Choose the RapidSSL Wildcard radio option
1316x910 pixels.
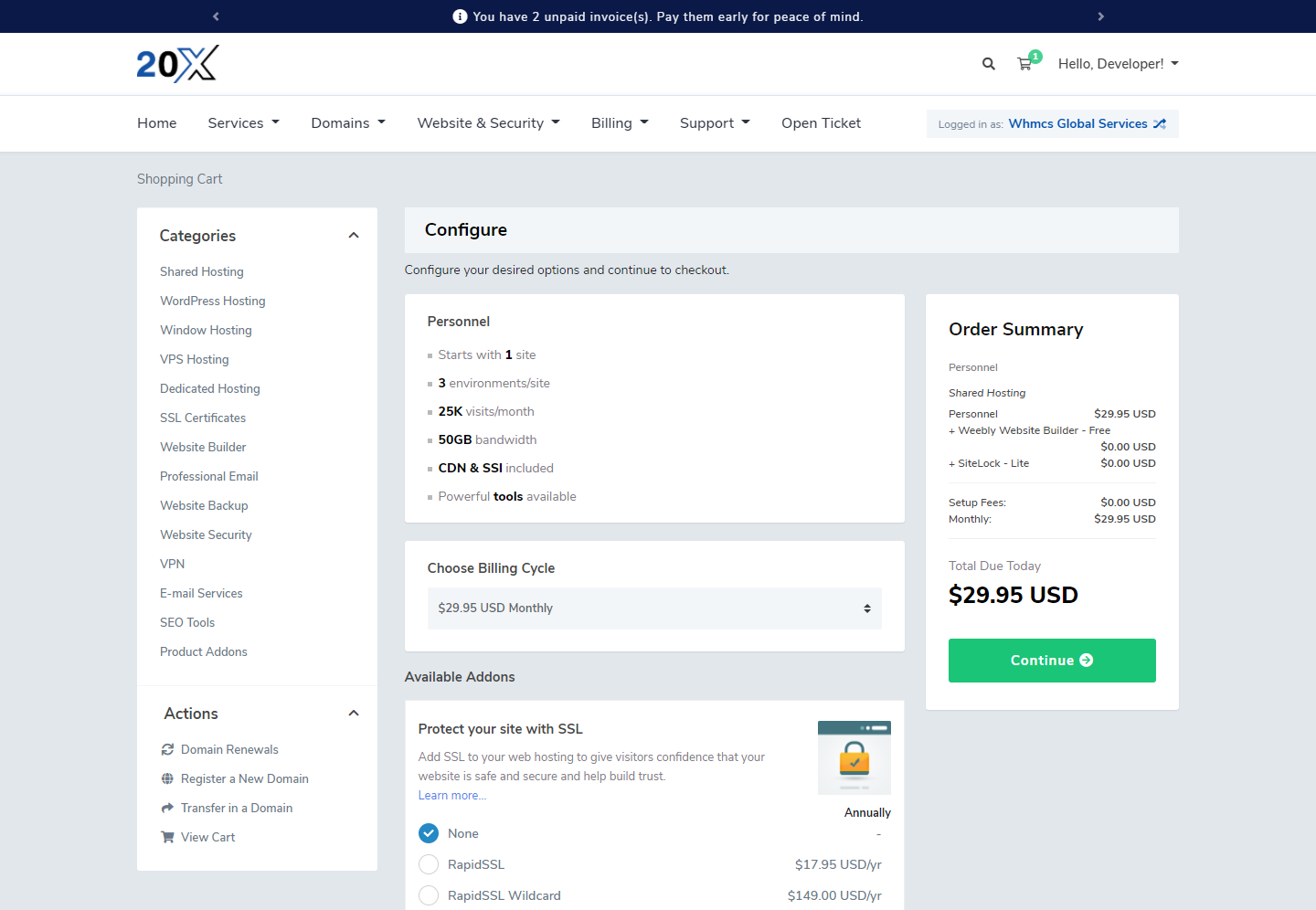pos(429,895)
